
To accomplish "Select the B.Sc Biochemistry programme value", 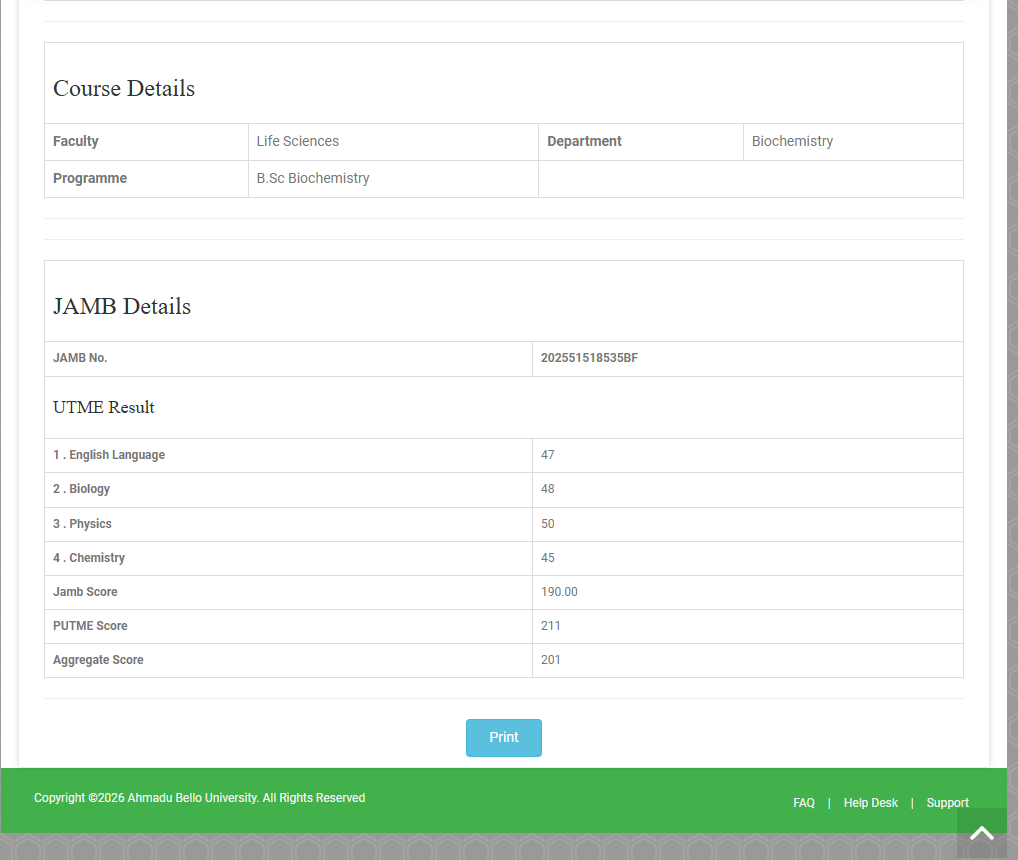I will [x=313, y=178].
